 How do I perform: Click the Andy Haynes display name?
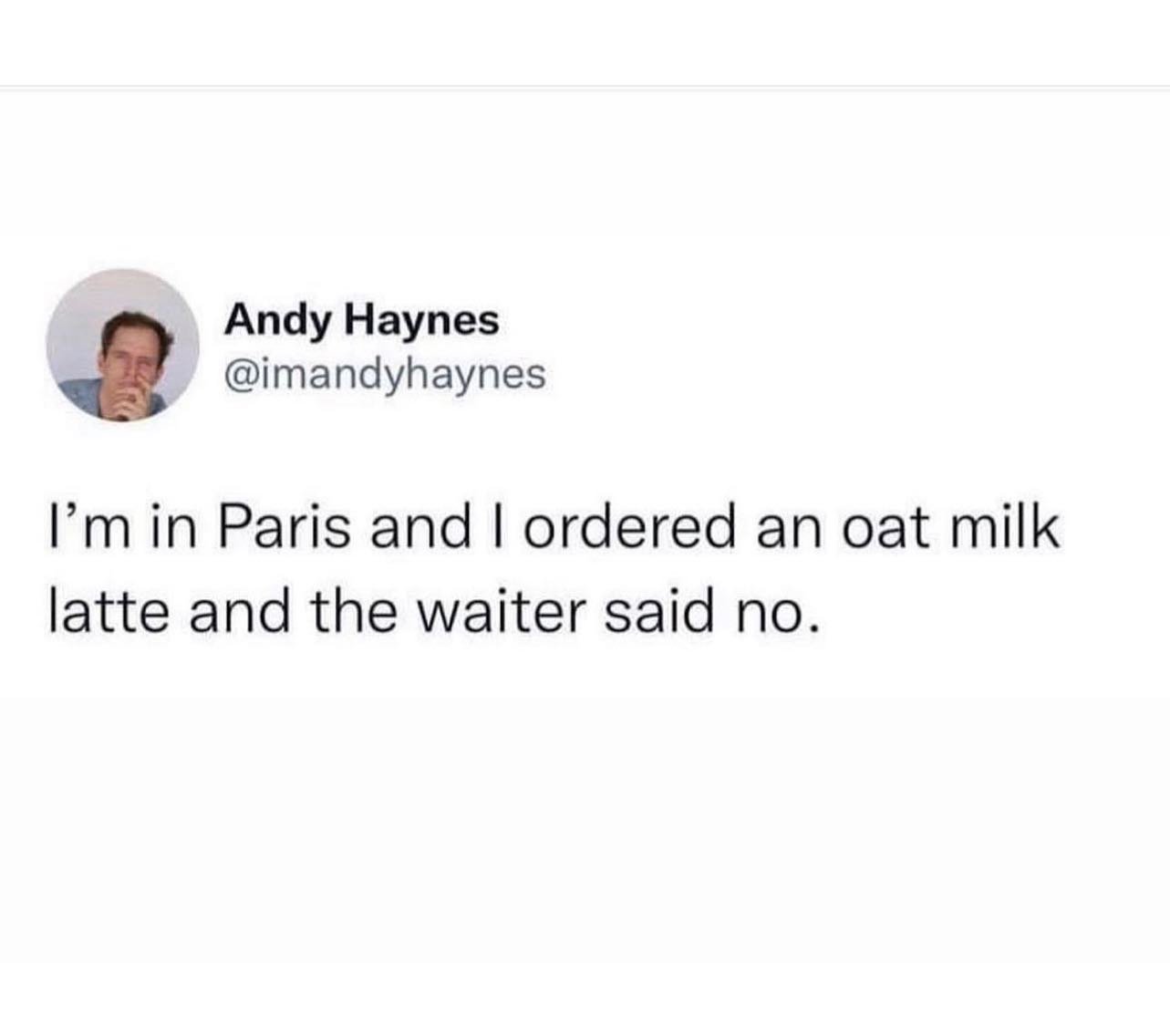click(x=362, y=320)
